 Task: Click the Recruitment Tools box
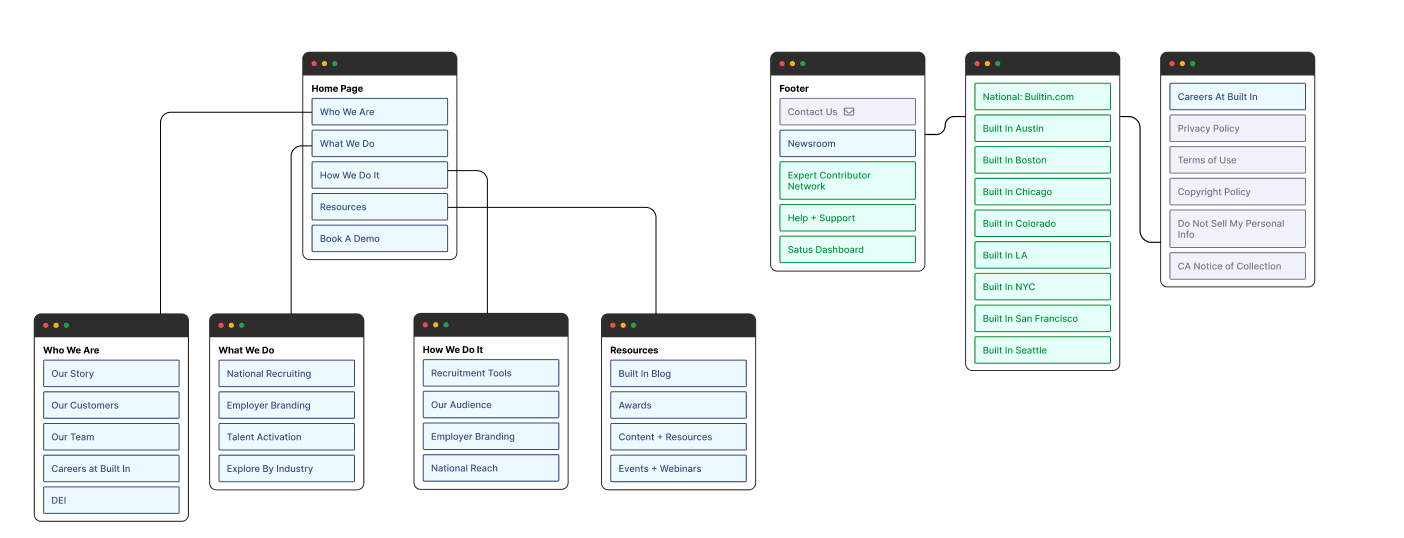pyautogui.click(x=491, y=373)
